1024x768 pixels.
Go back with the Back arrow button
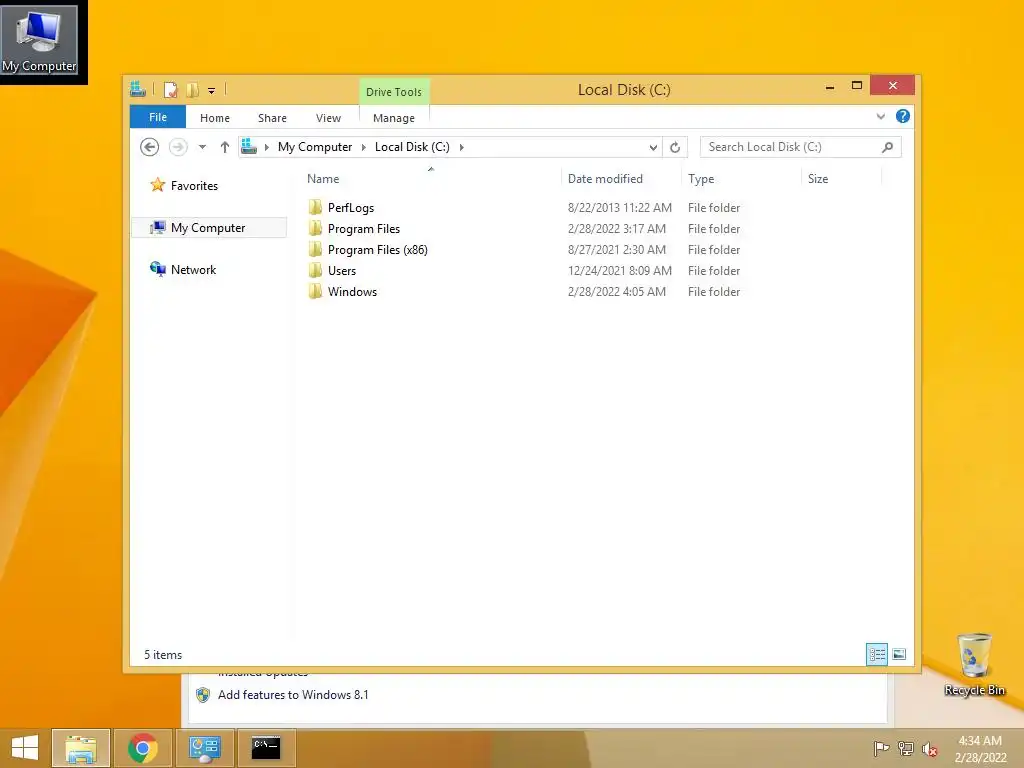click(x=150, y=147)
